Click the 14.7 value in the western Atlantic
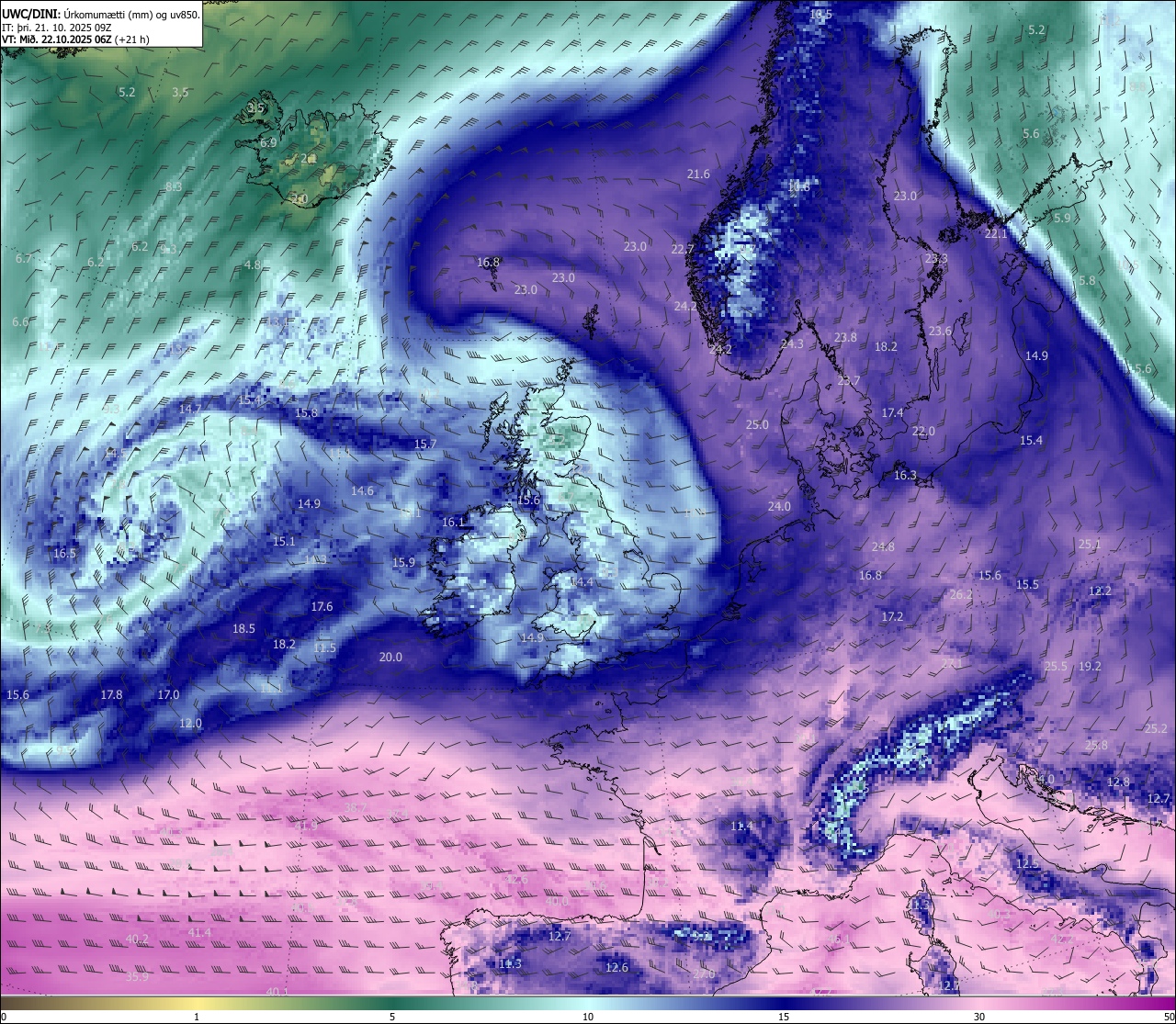 coord(190,410)
